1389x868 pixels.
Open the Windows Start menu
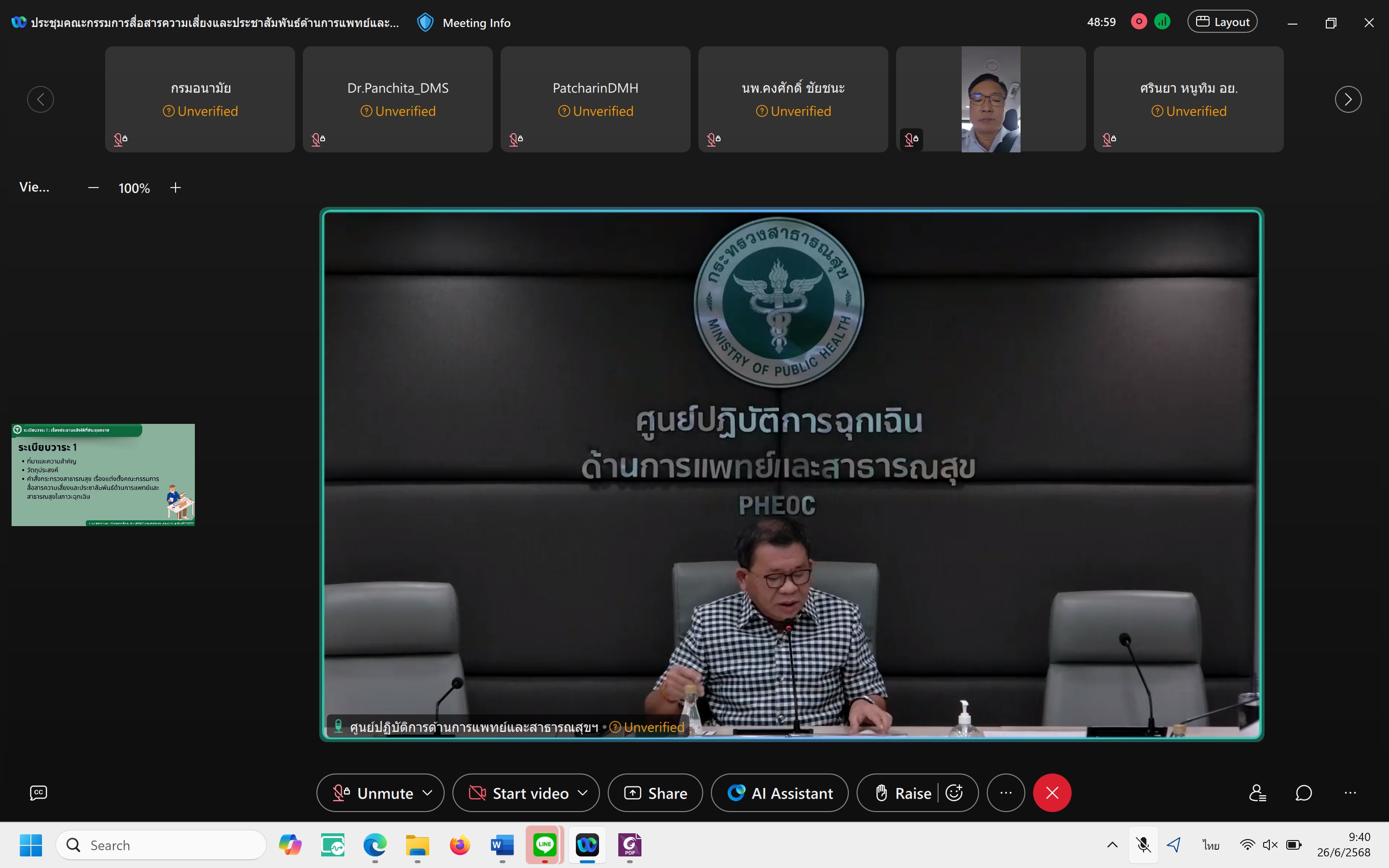[30, 845]
